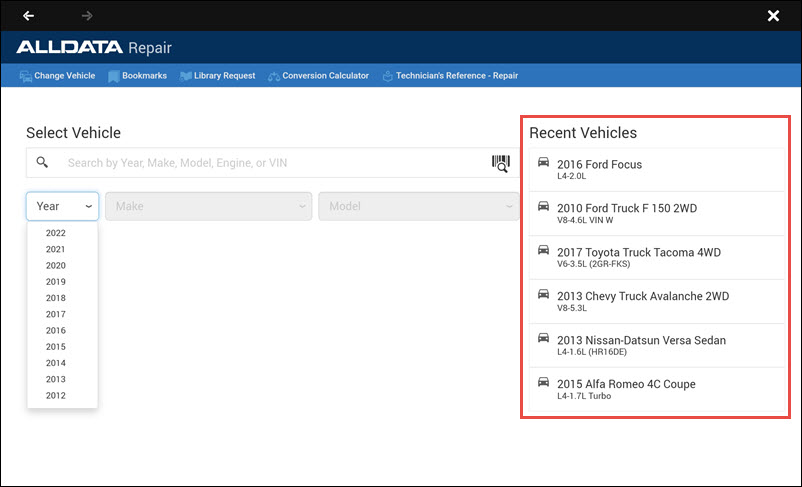Image resolution: width=802 pixels, height=487 pixels.
Task: Go back with the left arrow icon
Action: [x=29, y=16]
